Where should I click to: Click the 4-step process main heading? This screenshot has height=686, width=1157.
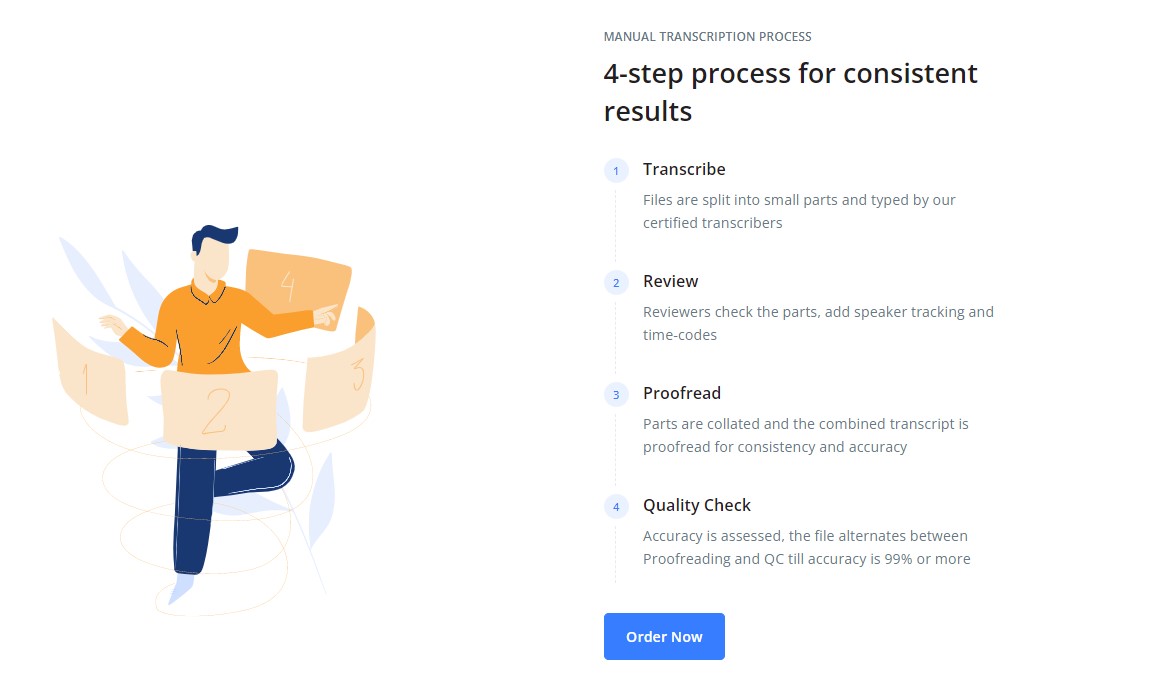(790, 92)
